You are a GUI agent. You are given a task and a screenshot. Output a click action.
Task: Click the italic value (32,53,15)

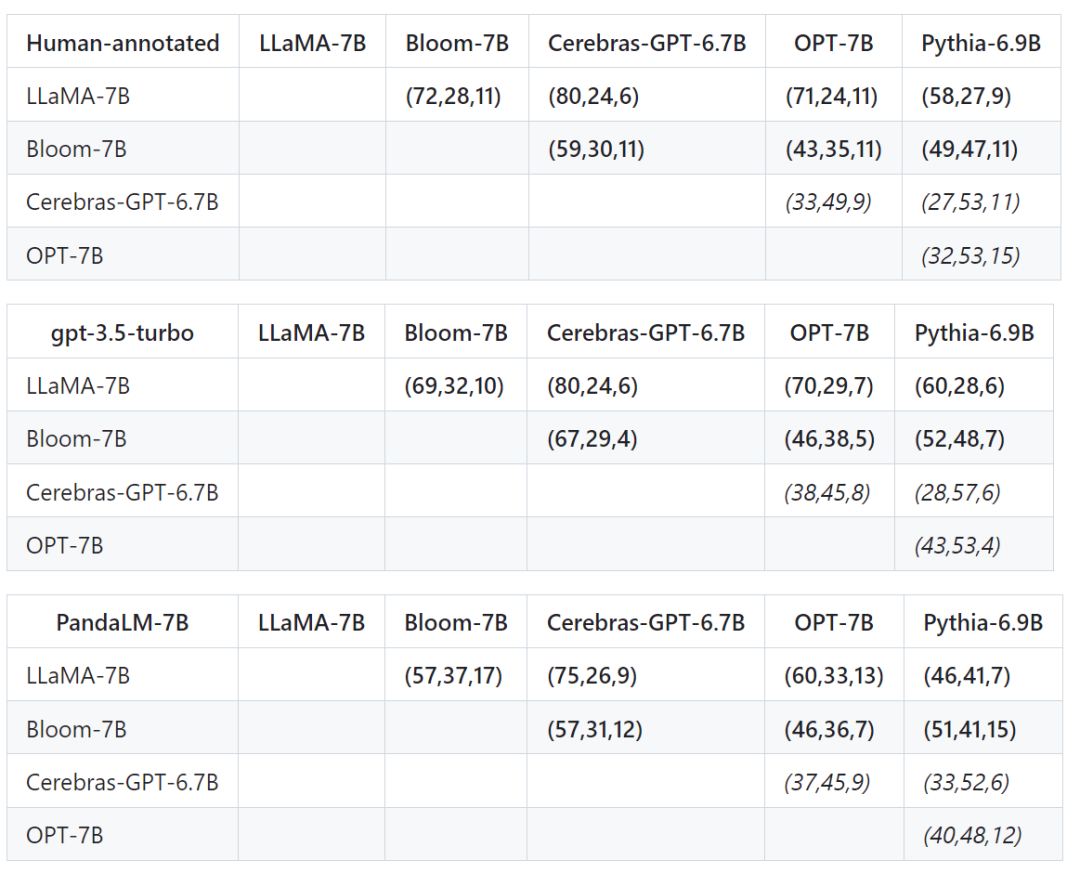coord(970,255)
